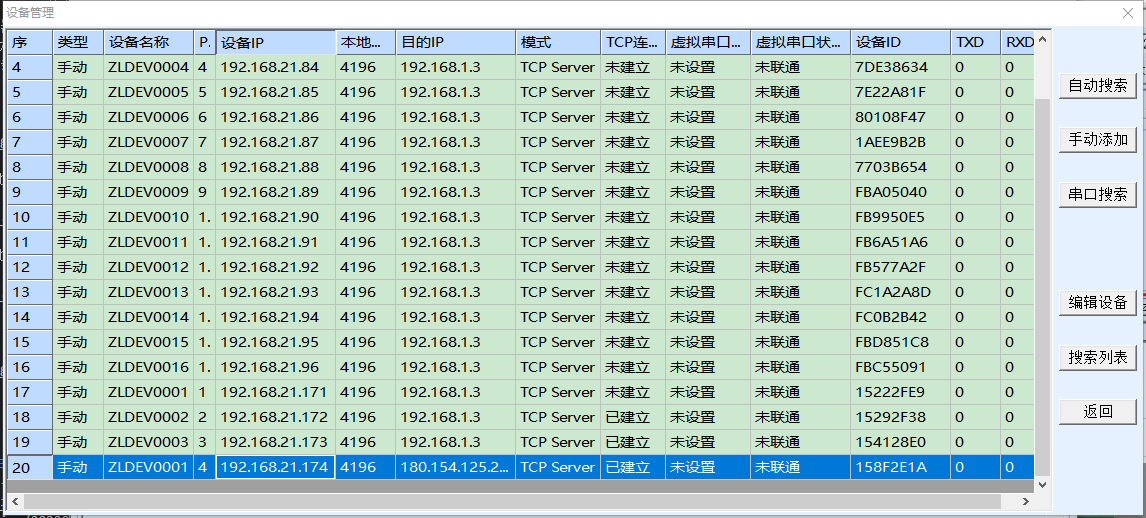Click destination IP 180.154.125.2... cell
The image size is (1146, 518).
tap(455, 468)
